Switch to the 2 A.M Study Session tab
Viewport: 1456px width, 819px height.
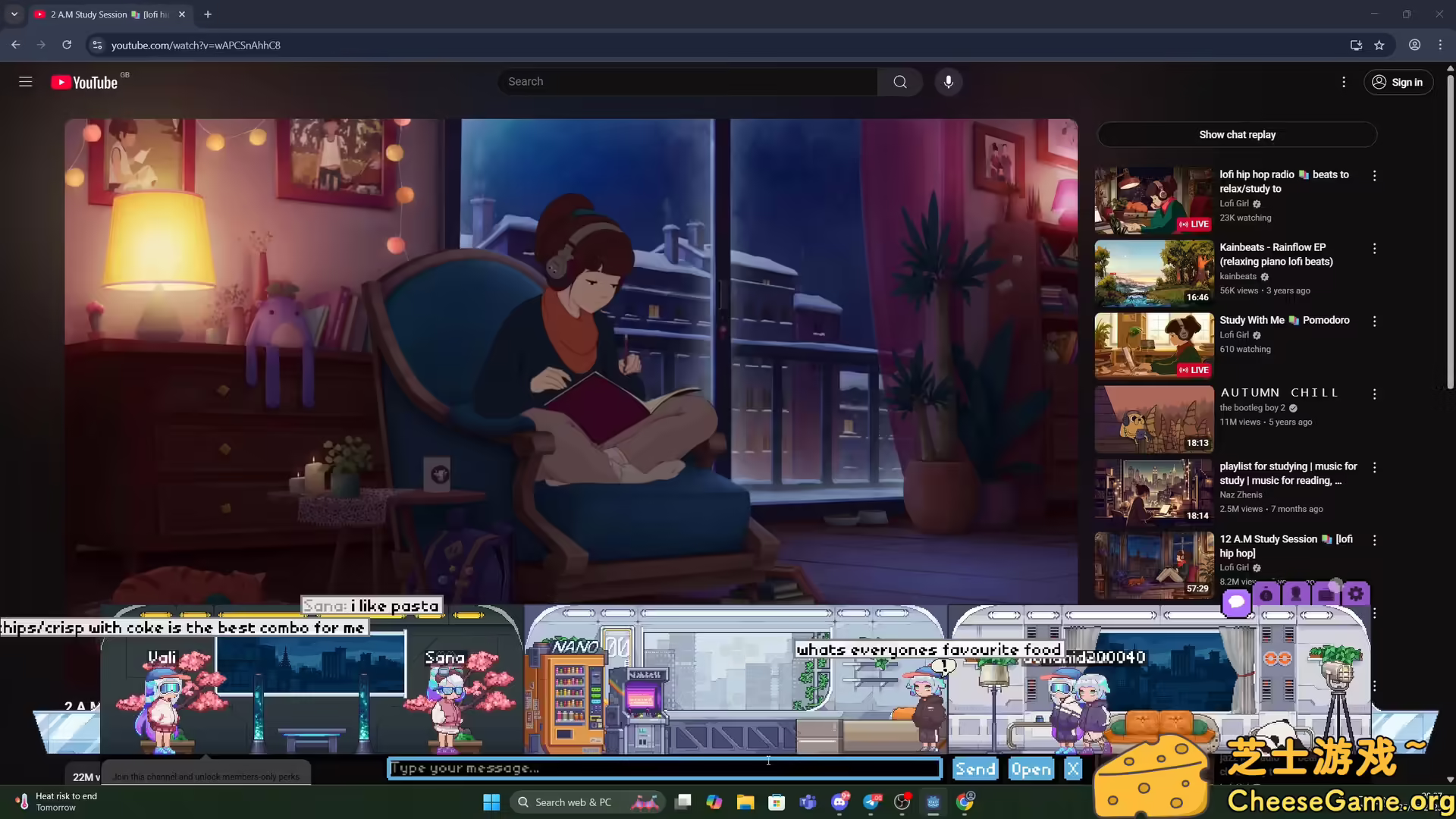99,14
